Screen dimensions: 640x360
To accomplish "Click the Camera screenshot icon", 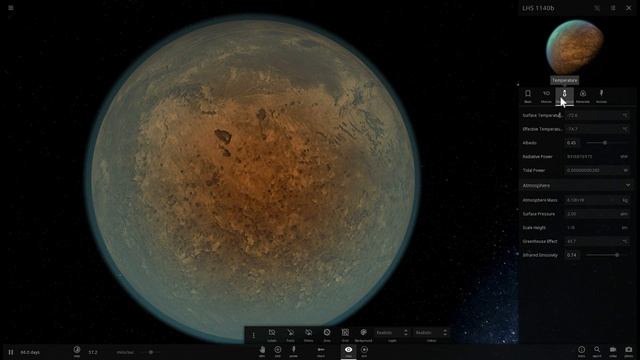I will click(x=629, y=351).
